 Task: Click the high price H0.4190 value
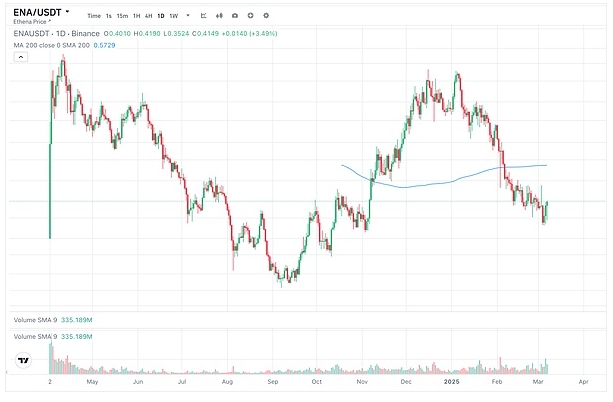click(147, 34)
